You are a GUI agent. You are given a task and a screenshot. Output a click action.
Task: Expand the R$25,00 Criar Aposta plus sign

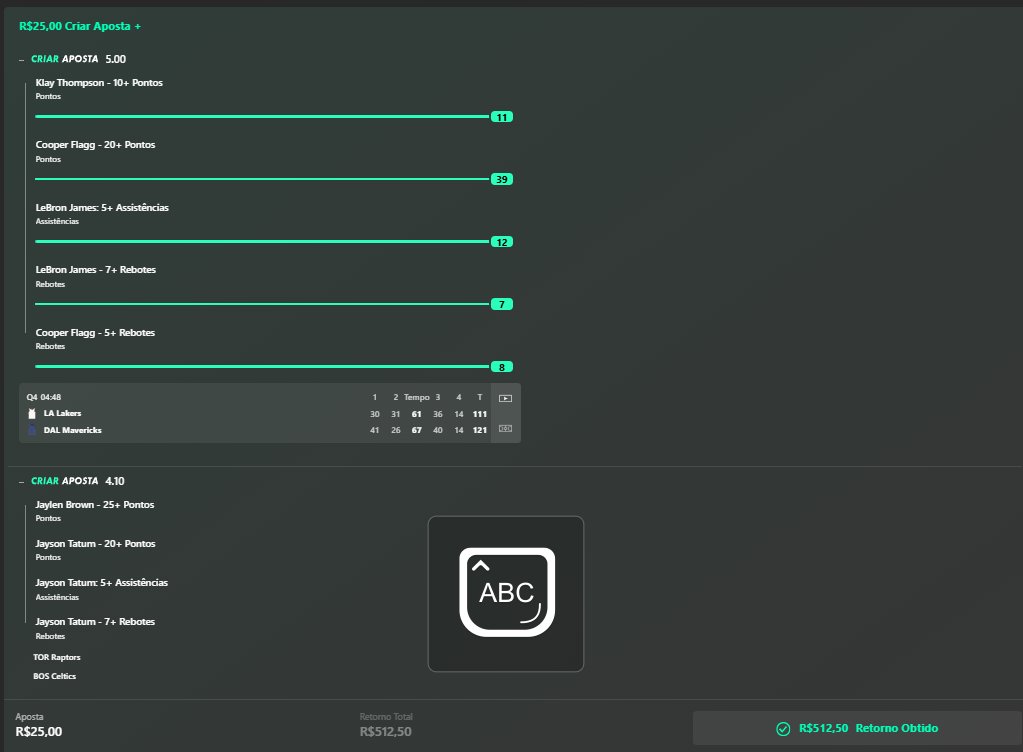pyautogui.click(x=138, y=26)
